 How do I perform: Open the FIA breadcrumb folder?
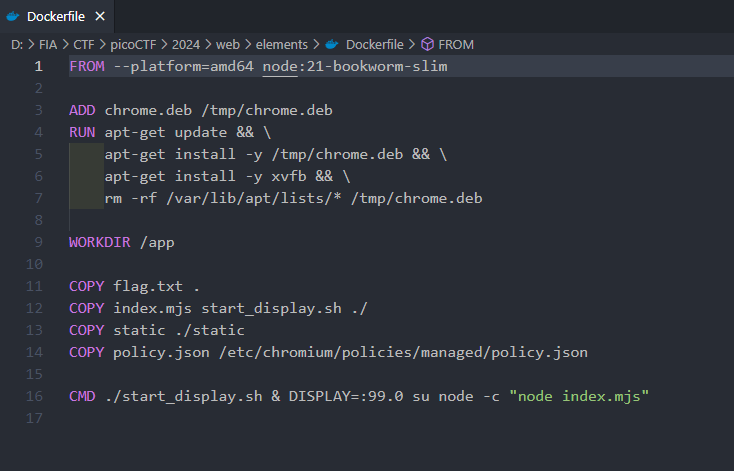tap(48, 44)
